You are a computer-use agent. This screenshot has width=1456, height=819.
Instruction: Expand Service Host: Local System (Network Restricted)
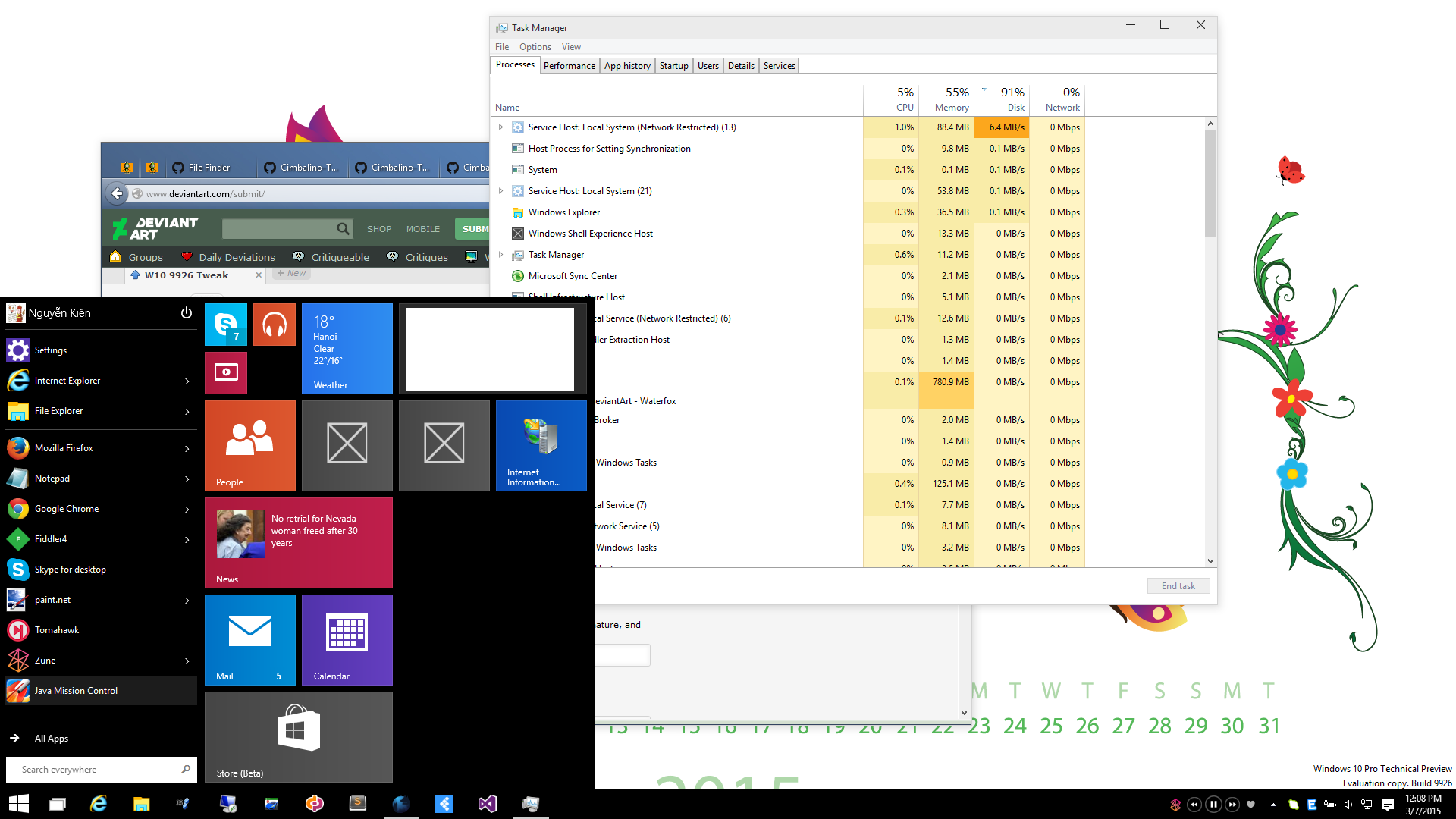point(500,127)
